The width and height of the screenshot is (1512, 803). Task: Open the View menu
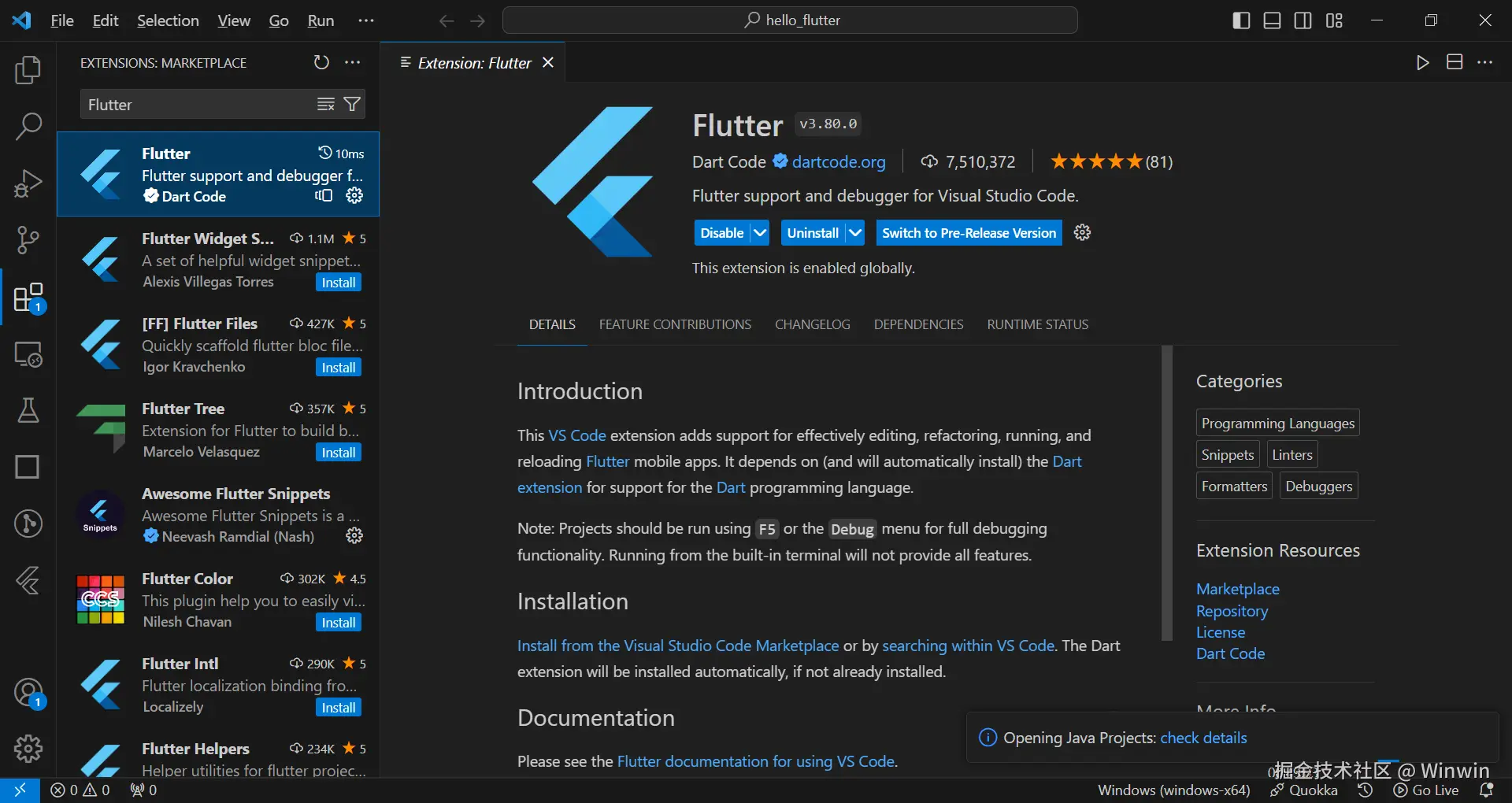click(234, 20)
